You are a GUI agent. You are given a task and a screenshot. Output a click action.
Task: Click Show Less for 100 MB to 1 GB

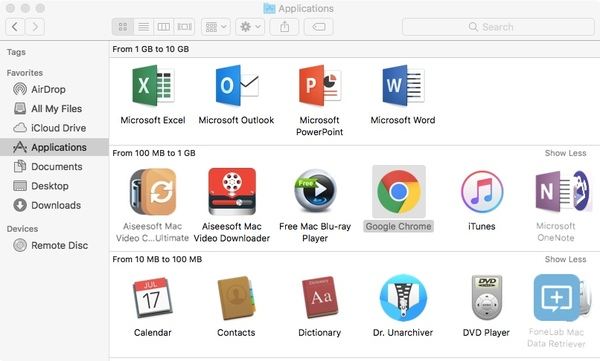(x=565, y=153)
